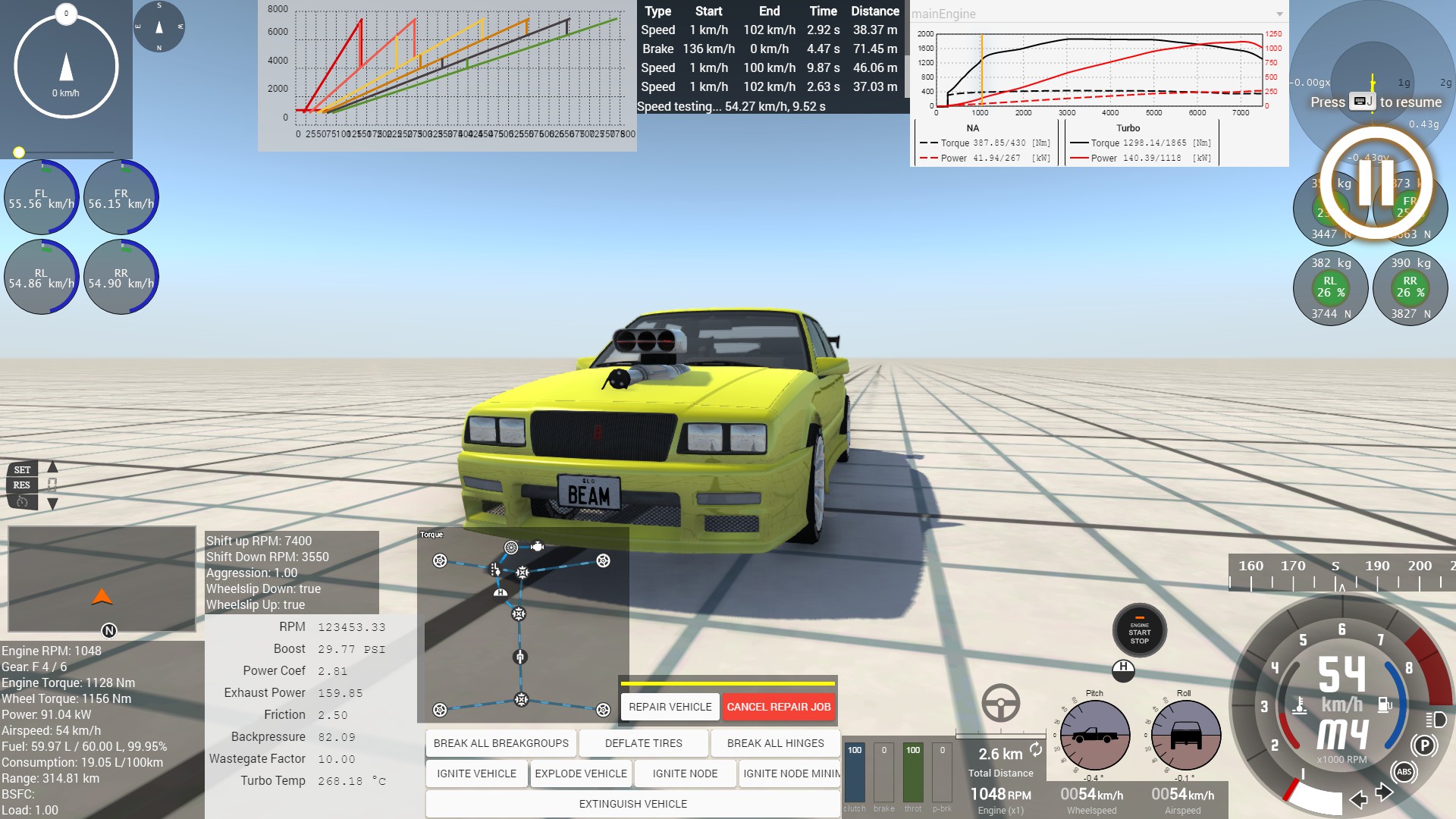Click the steering wheel angle indicator
The width and height of the screenshot is (1456, 819).
[x=1000, y=703]
